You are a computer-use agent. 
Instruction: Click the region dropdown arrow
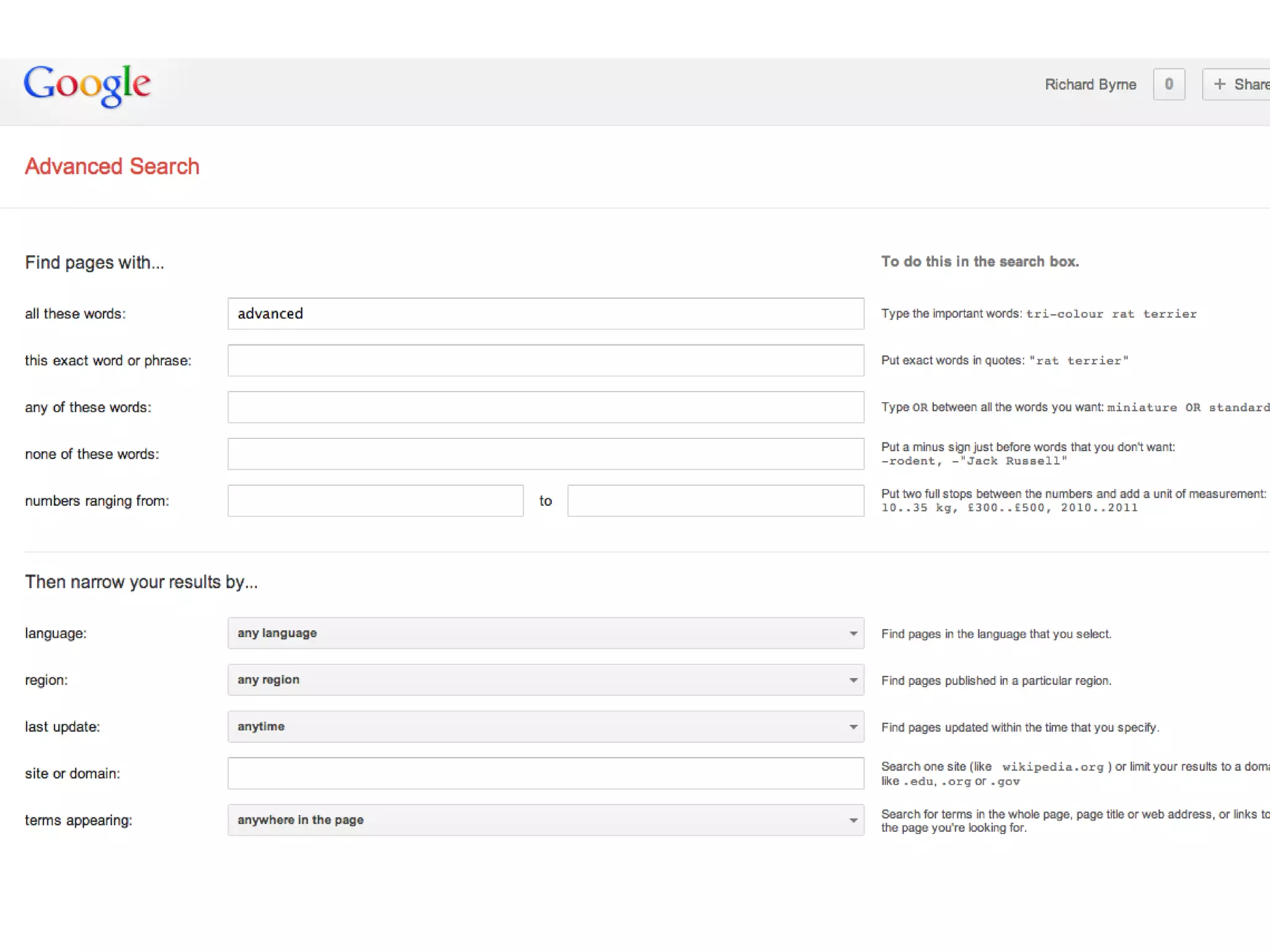coord(853,680)
